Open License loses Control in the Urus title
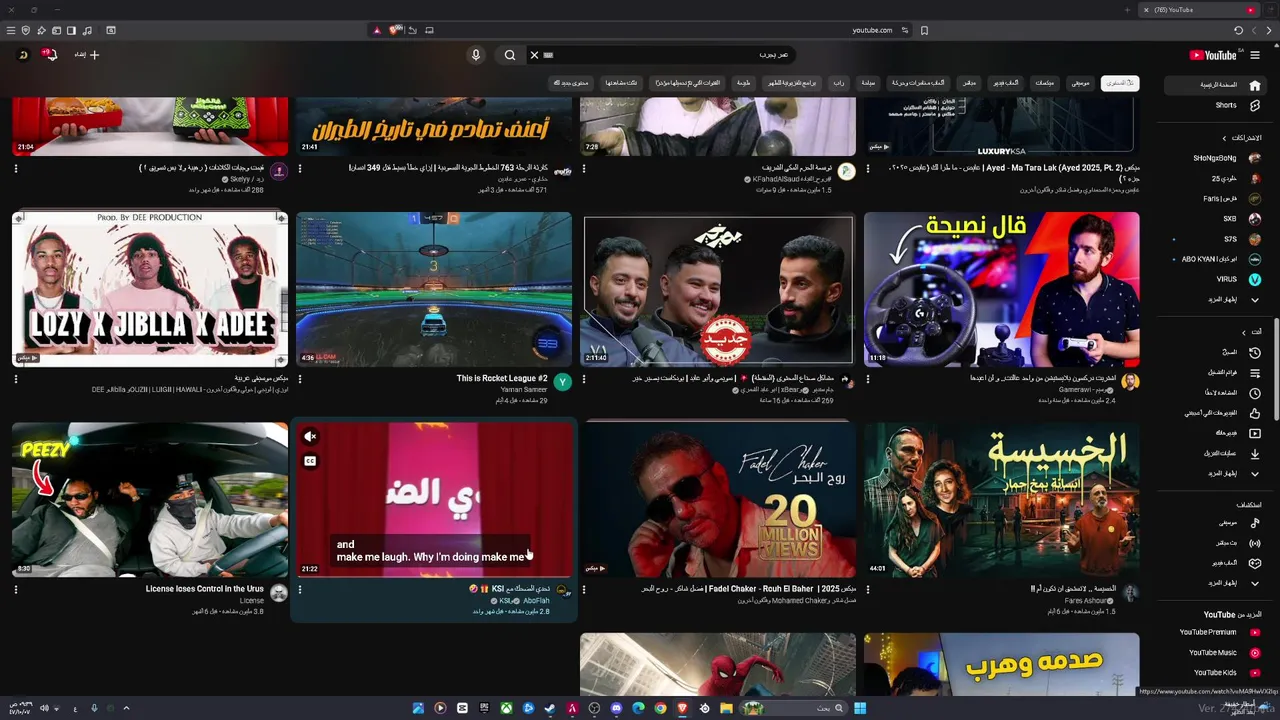The image size is (1280, 720). pos(204,589)
